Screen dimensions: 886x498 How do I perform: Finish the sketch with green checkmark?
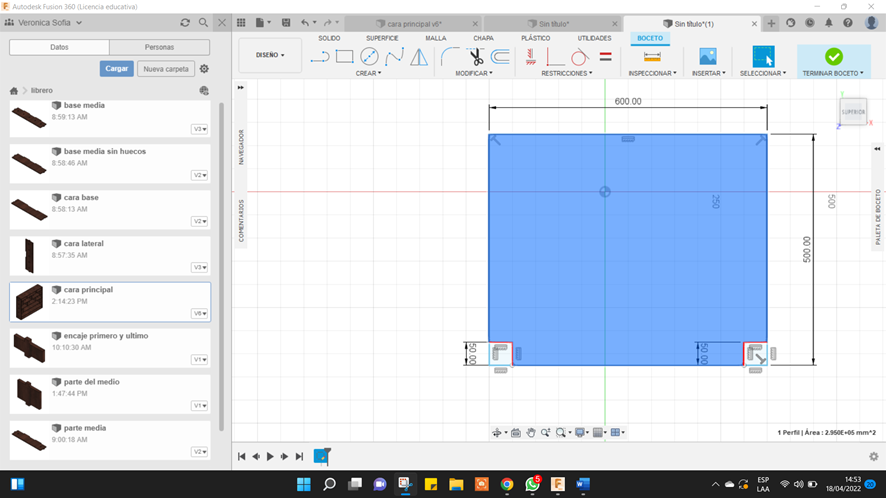pos(833,57)
